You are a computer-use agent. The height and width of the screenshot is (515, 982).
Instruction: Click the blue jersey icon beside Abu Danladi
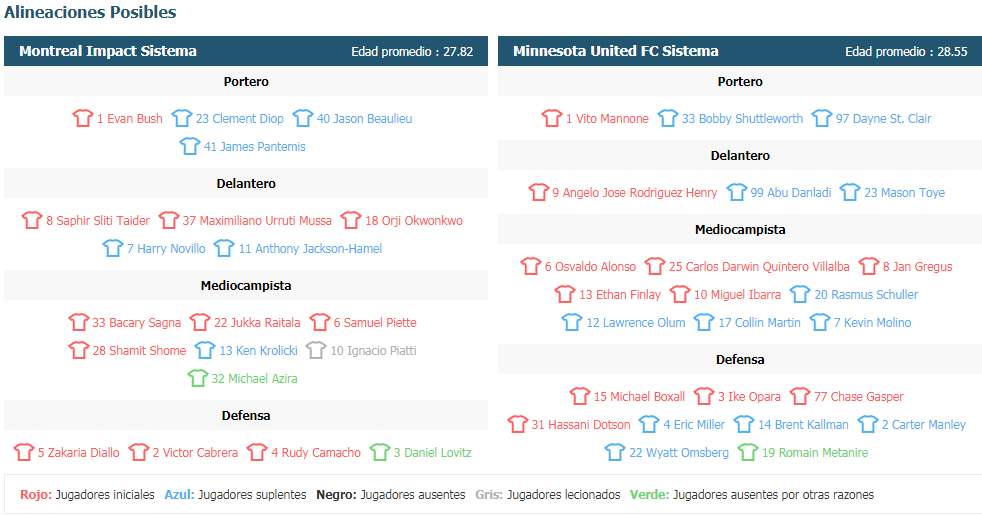click(736, 192)
